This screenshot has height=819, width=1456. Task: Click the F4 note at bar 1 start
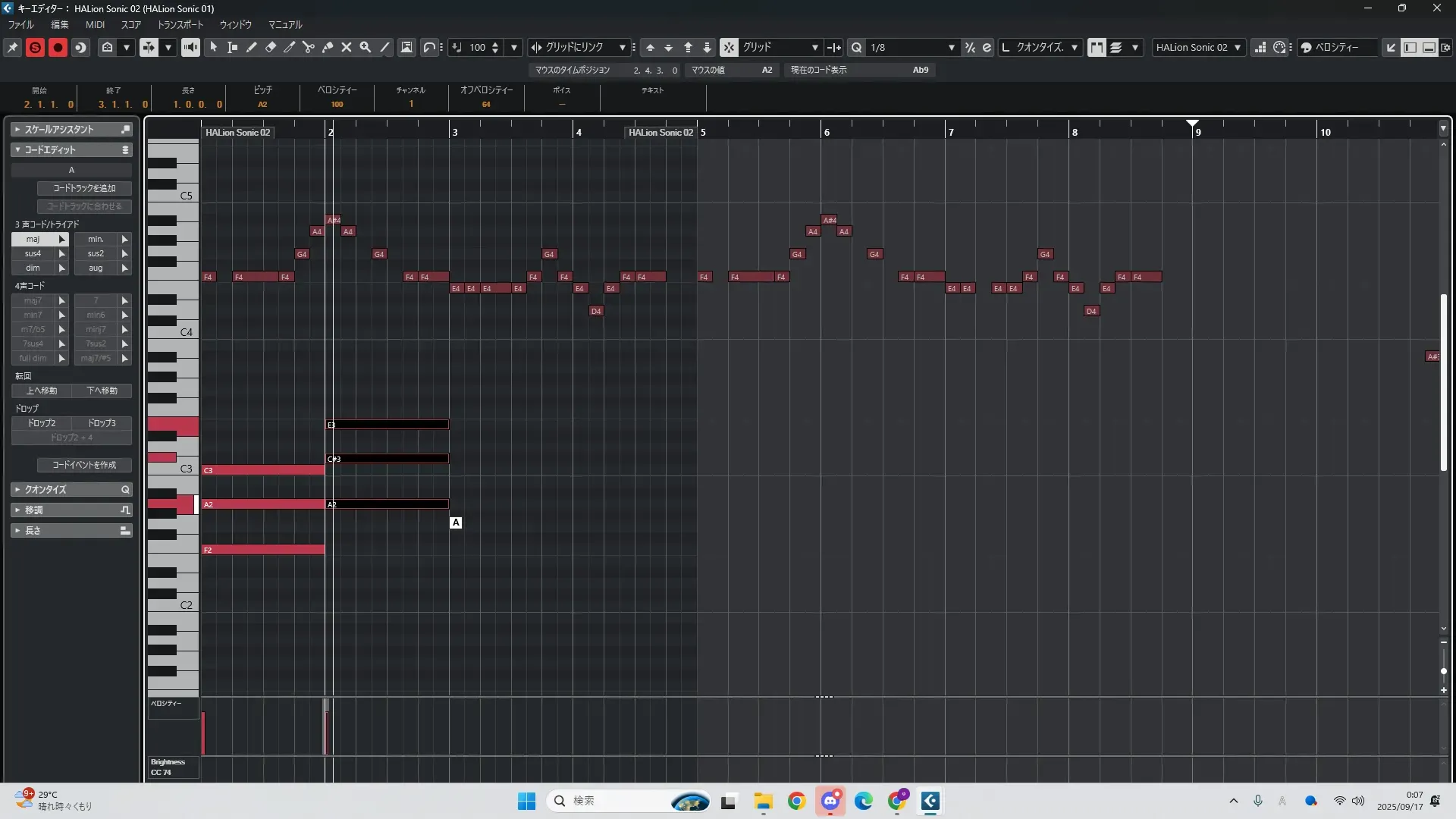click(209, 277)
